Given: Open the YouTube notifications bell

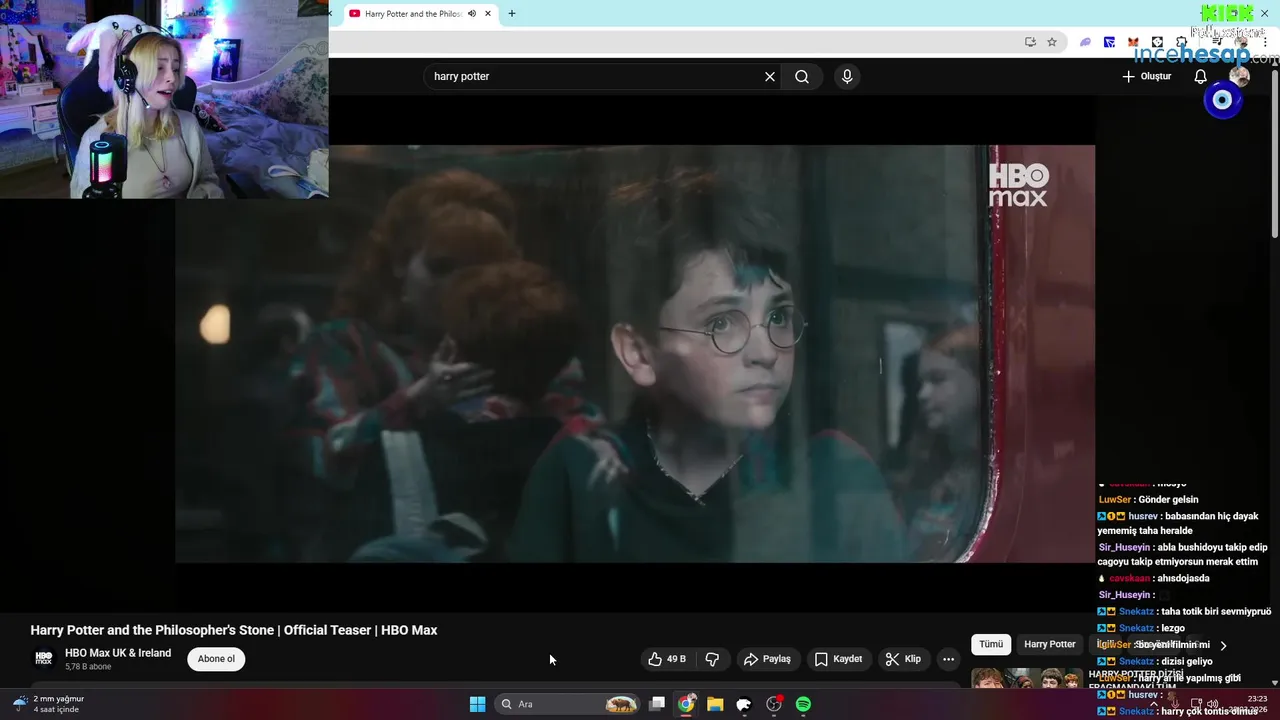Looking at the screenshot, I should [1201, 77].
